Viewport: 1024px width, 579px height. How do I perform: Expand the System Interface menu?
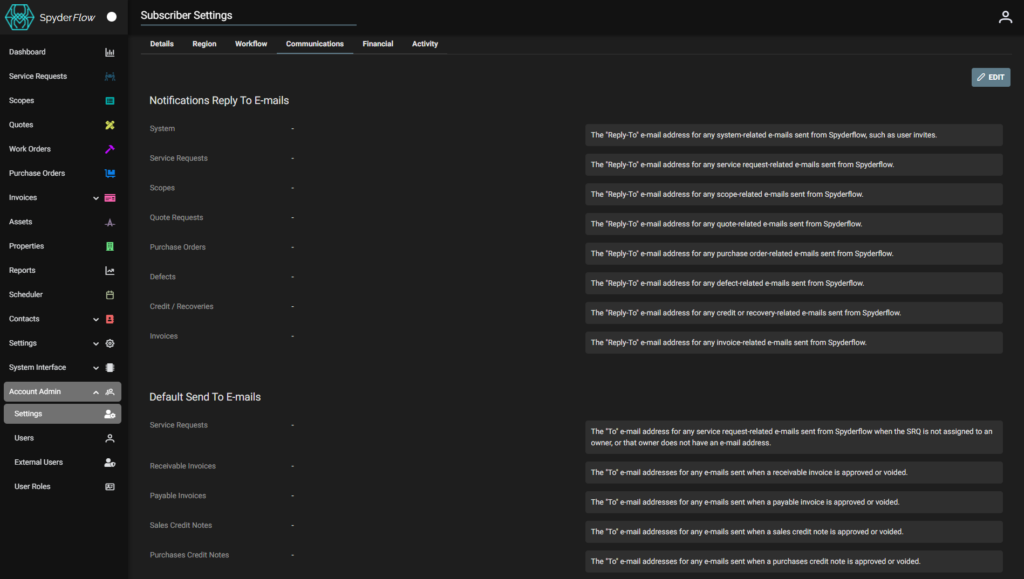[x=96, y=368]
